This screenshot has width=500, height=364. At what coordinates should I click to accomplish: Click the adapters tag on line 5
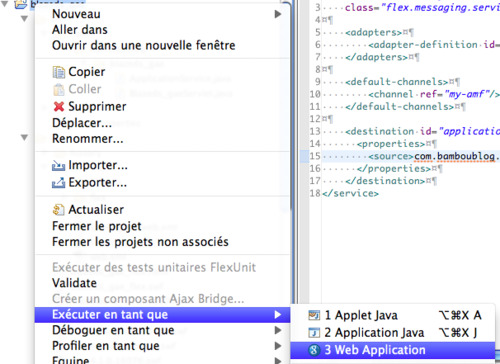click(x=373, y=32)
